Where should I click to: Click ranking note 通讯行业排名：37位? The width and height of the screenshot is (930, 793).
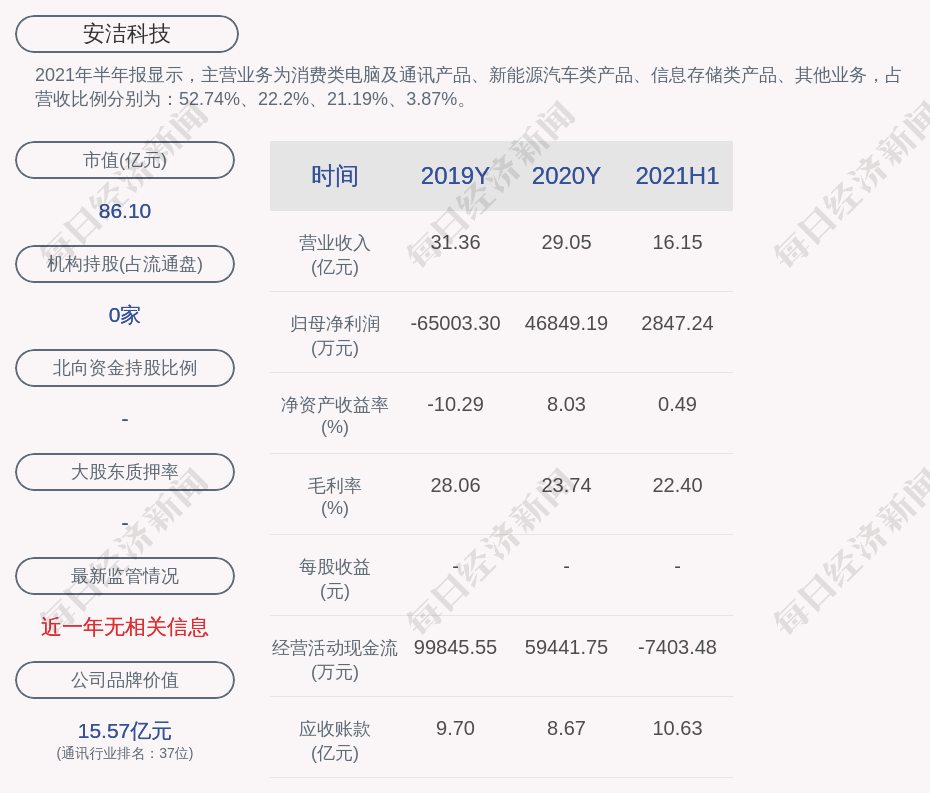[125, 753]
